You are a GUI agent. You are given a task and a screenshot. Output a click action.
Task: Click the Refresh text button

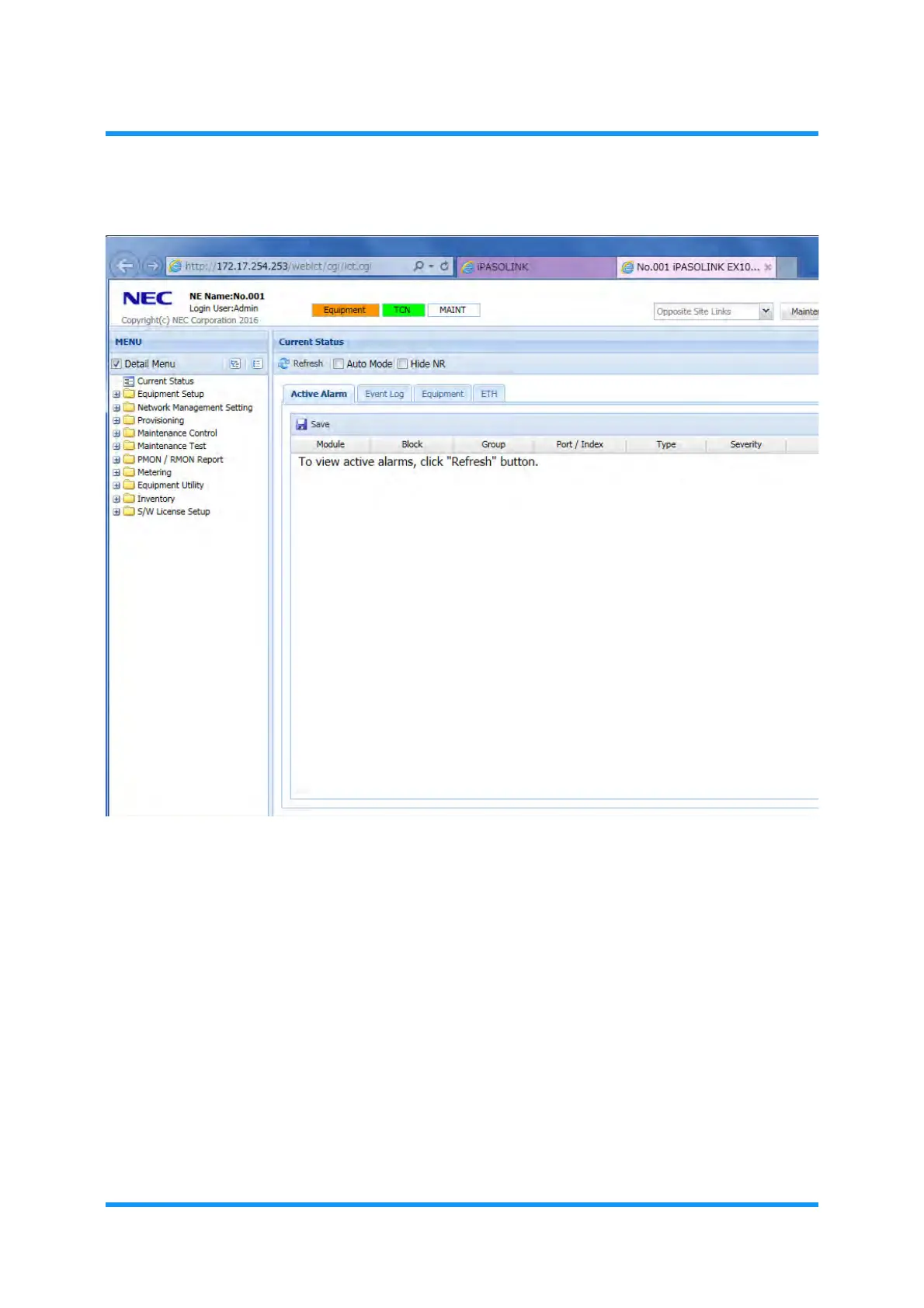[x=308, y=364]
